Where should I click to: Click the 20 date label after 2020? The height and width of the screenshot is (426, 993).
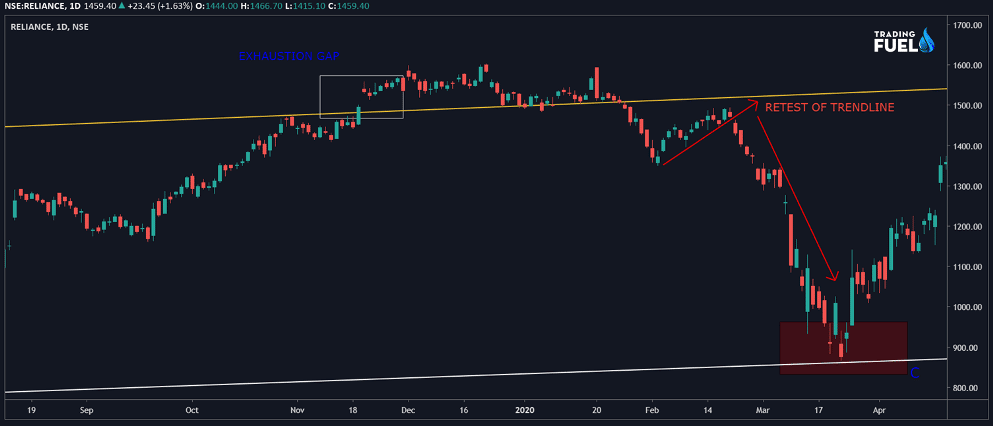coord(597,410)
